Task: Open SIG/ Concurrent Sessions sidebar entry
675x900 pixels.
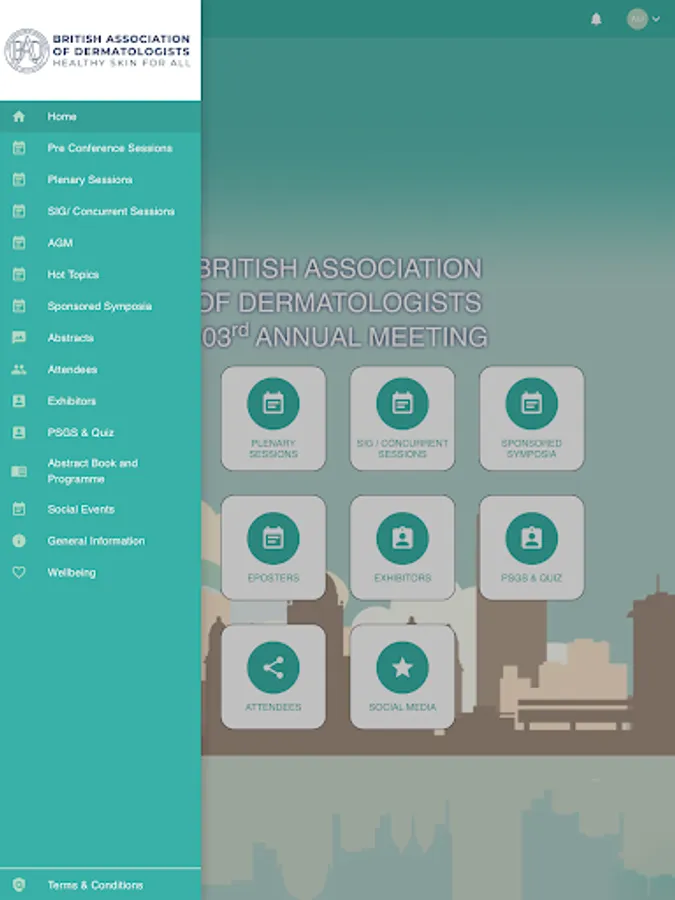Action: tap(100, 211)
